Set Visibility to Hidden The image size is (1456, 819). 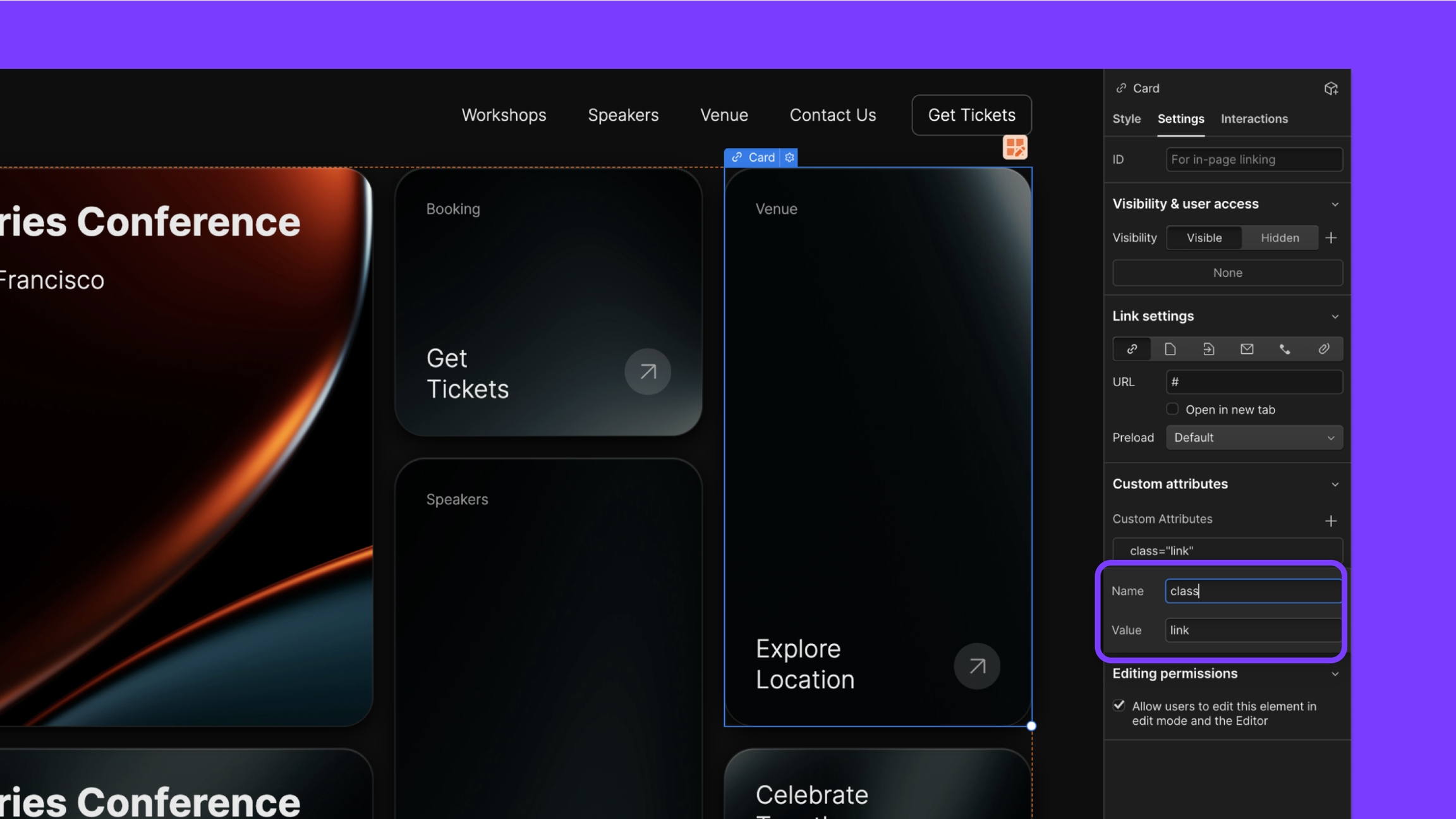pos(1280,238)
